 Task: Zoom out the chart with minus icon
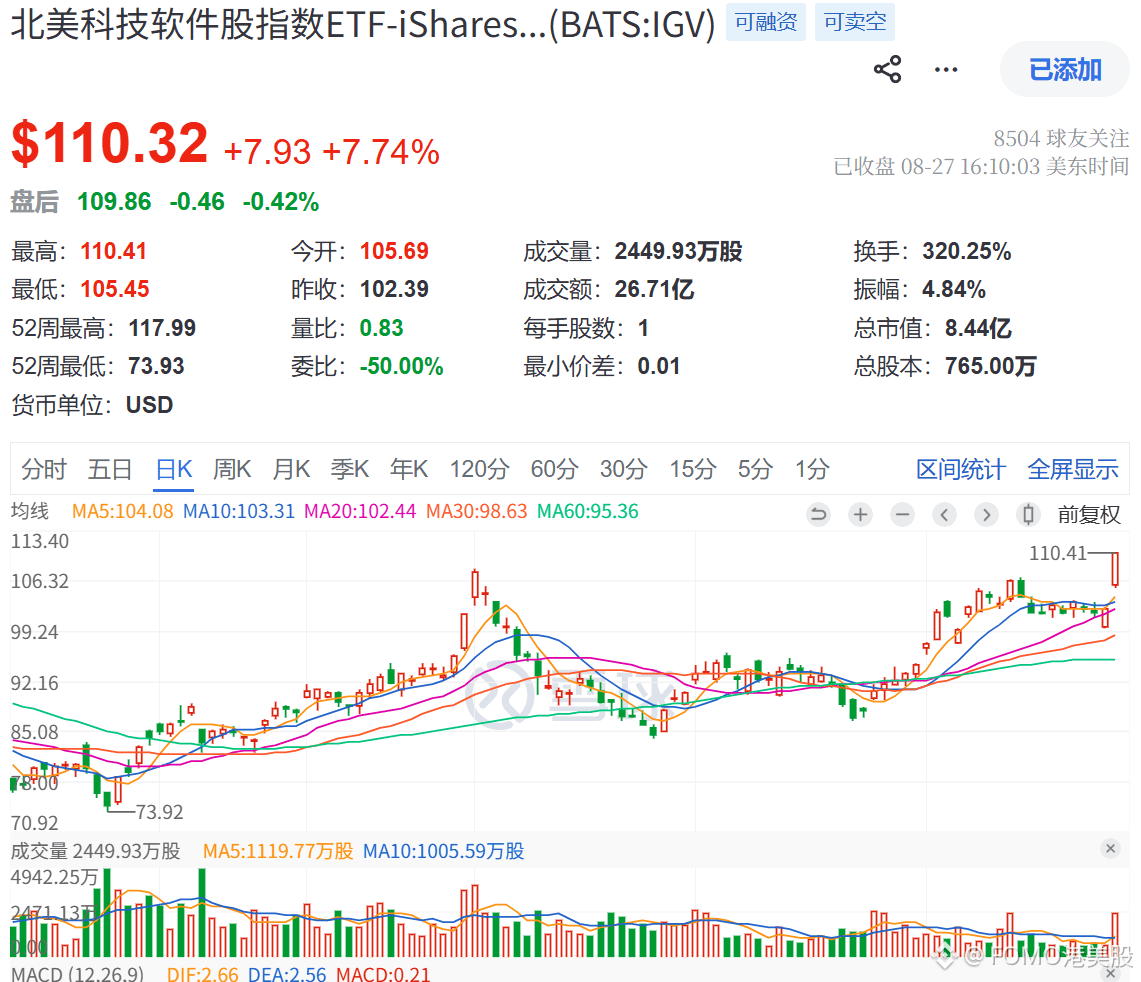902,515
